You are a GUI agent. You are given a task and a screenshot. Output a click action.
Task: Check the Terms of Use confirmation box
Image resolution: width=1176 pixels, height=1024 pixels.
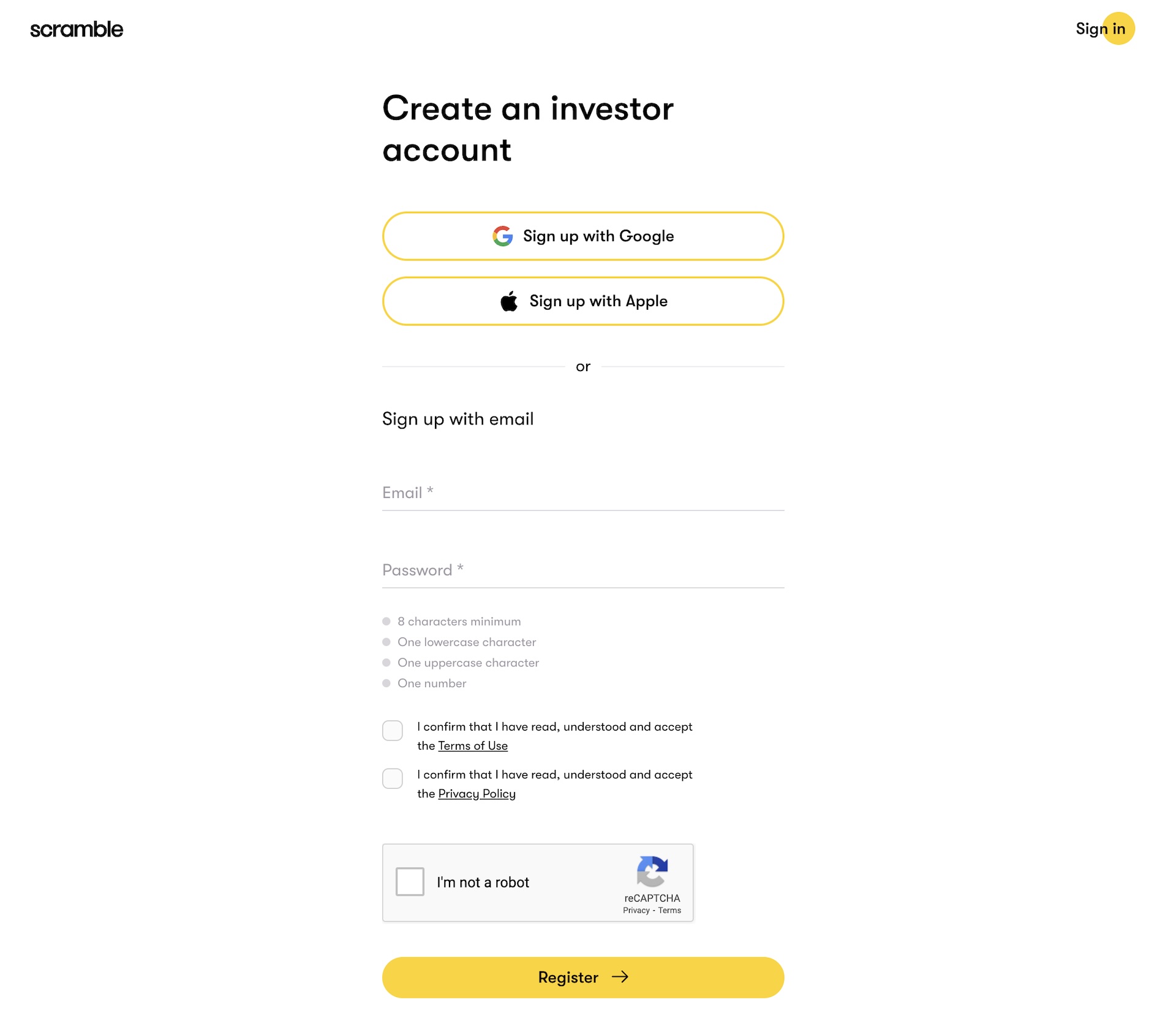click(393, 731)
